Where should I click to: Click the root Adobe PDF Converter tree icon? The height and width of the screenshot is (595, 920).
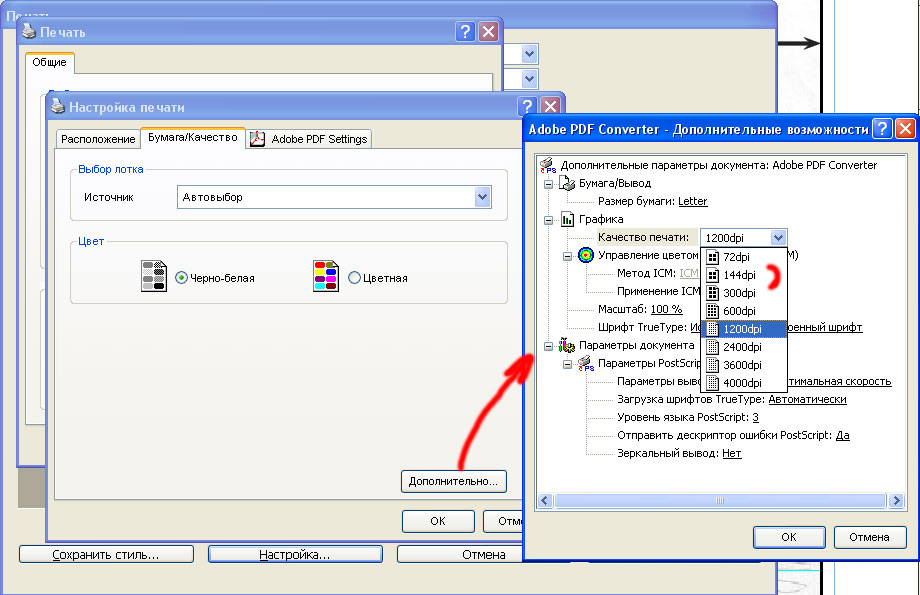point(547,165)
